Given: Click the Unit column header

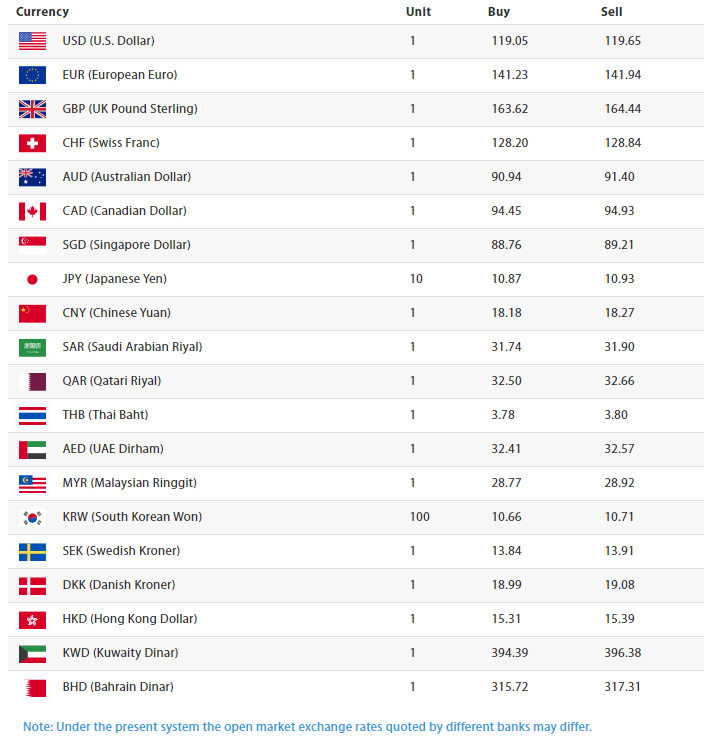Looking at the screenshot, I should 418,12.
